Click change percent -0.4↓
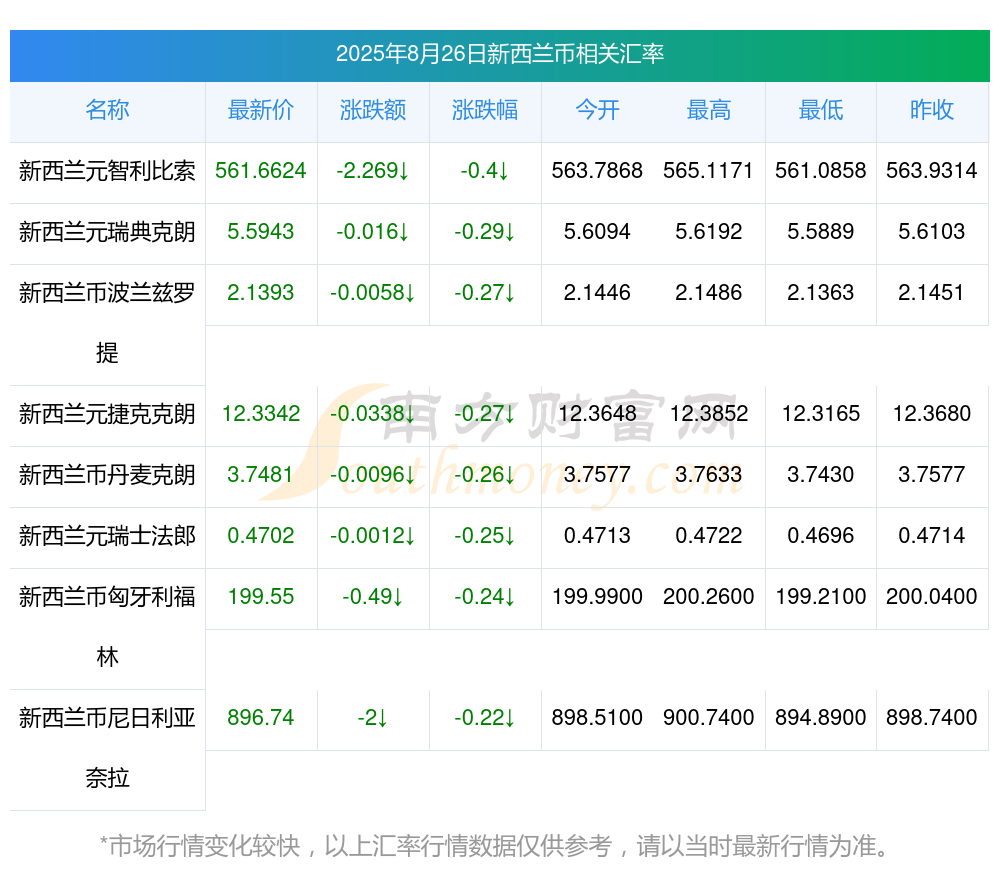 (x=485, y=171)
